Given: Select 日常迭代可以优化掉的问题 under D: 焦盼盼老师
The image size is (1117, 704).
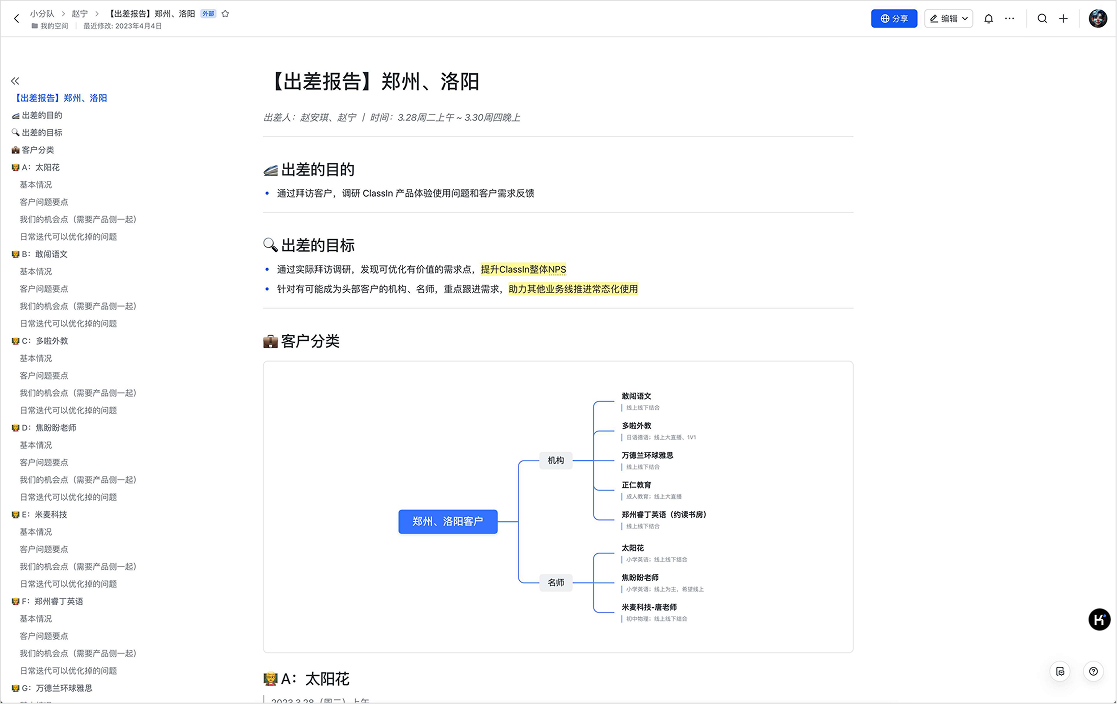Looking at the screenshot, I should coord(68,497).
